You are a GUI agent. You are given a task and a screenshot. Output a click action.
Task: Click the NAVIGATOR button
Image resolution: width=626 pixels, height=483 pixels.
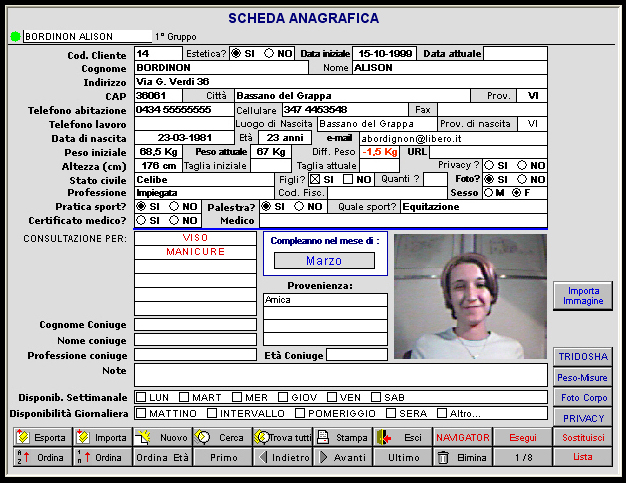pyautogui.click(x=463, y=437)
